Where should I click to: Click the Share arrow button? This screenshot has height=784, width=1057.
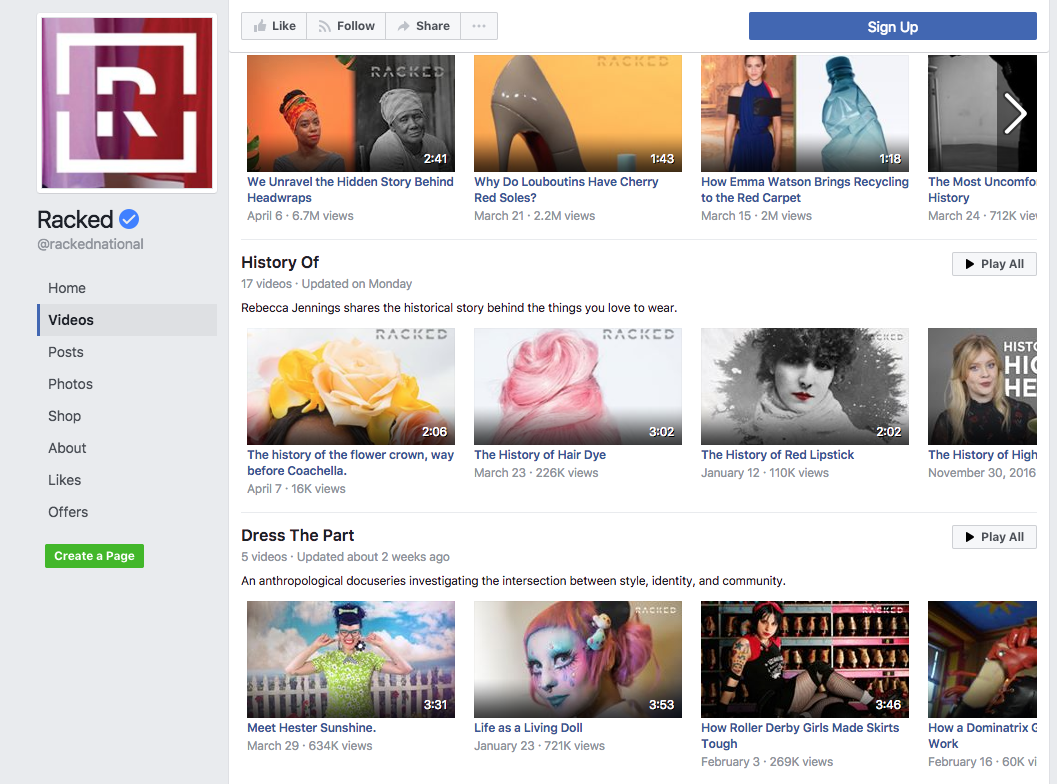(423, 26)
